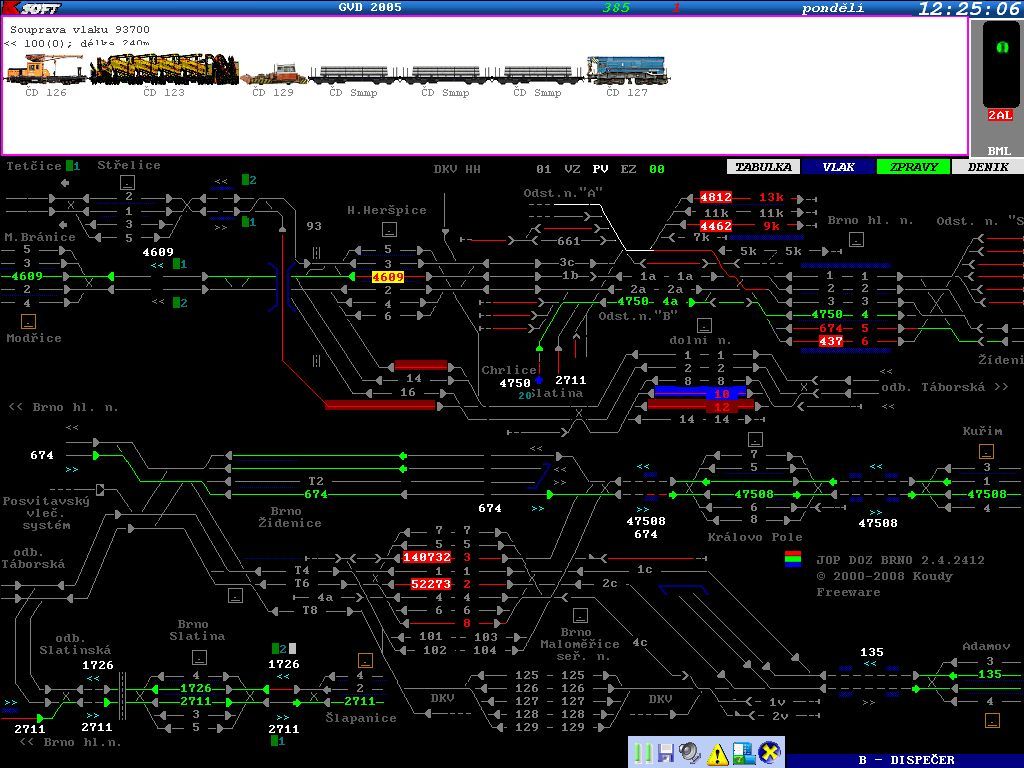Open the dolní n. station box icon
Image resolution: width=1024 pixels, height=768 pixels.
tap(704, 325)
